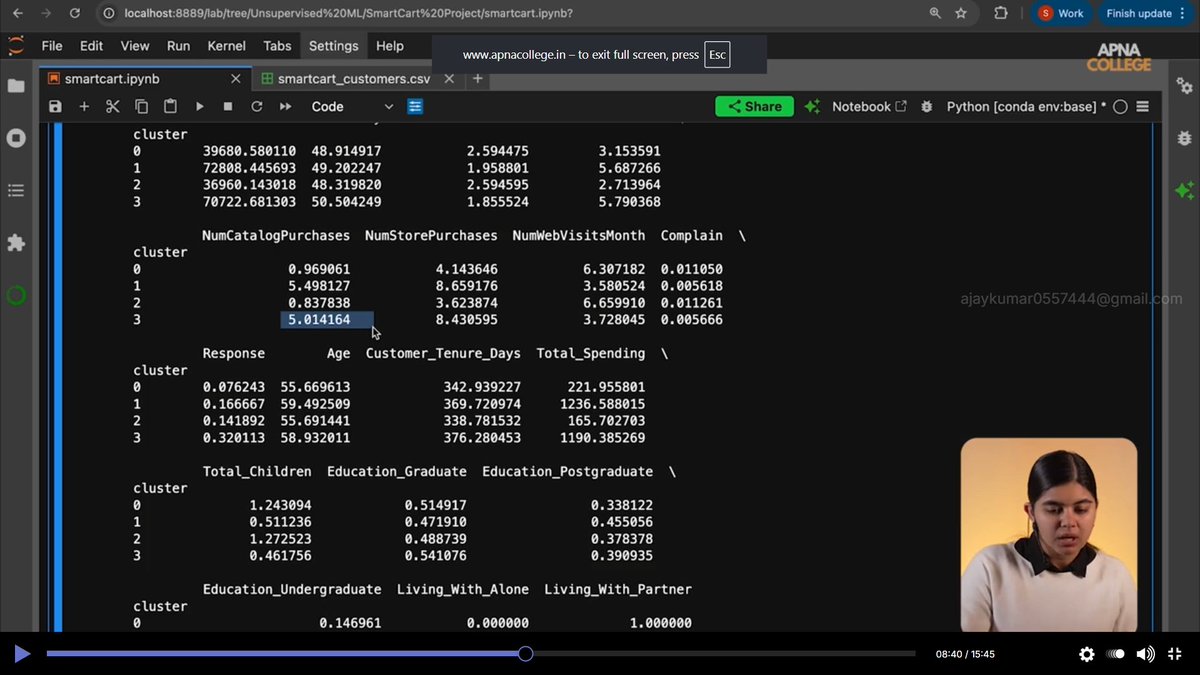View site information icon in address bar
1200x675 pixels.
110,13
